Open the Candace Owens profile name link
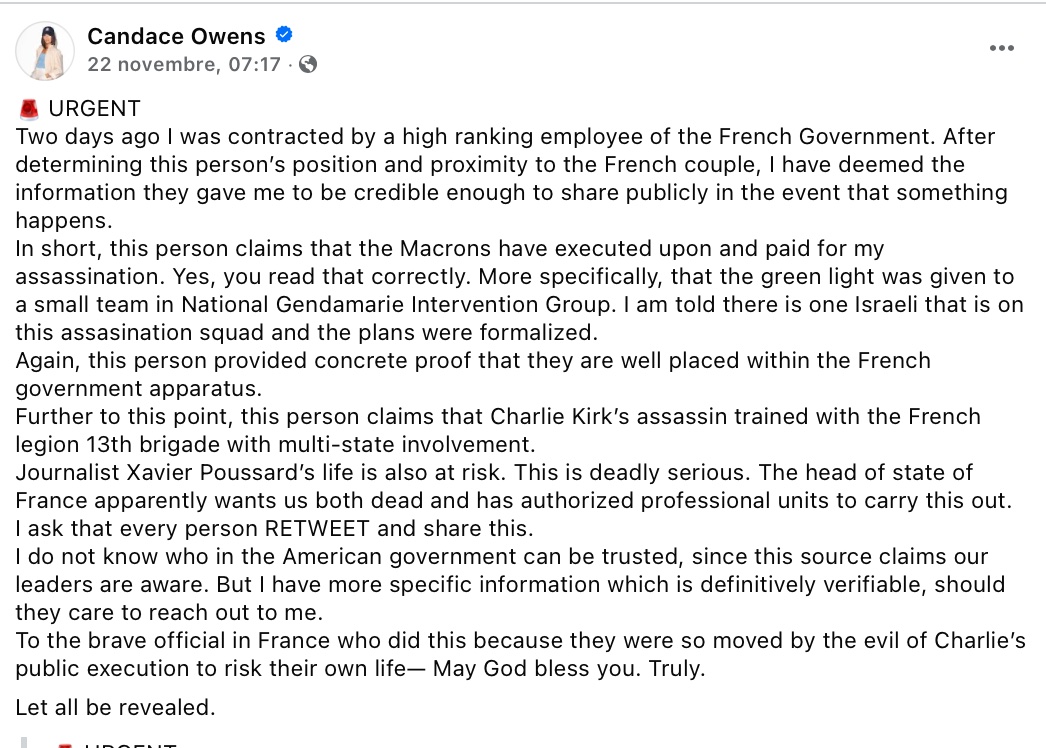This screenshot has height=748, width=1046. pyautogui.click(x=176, y=37)
